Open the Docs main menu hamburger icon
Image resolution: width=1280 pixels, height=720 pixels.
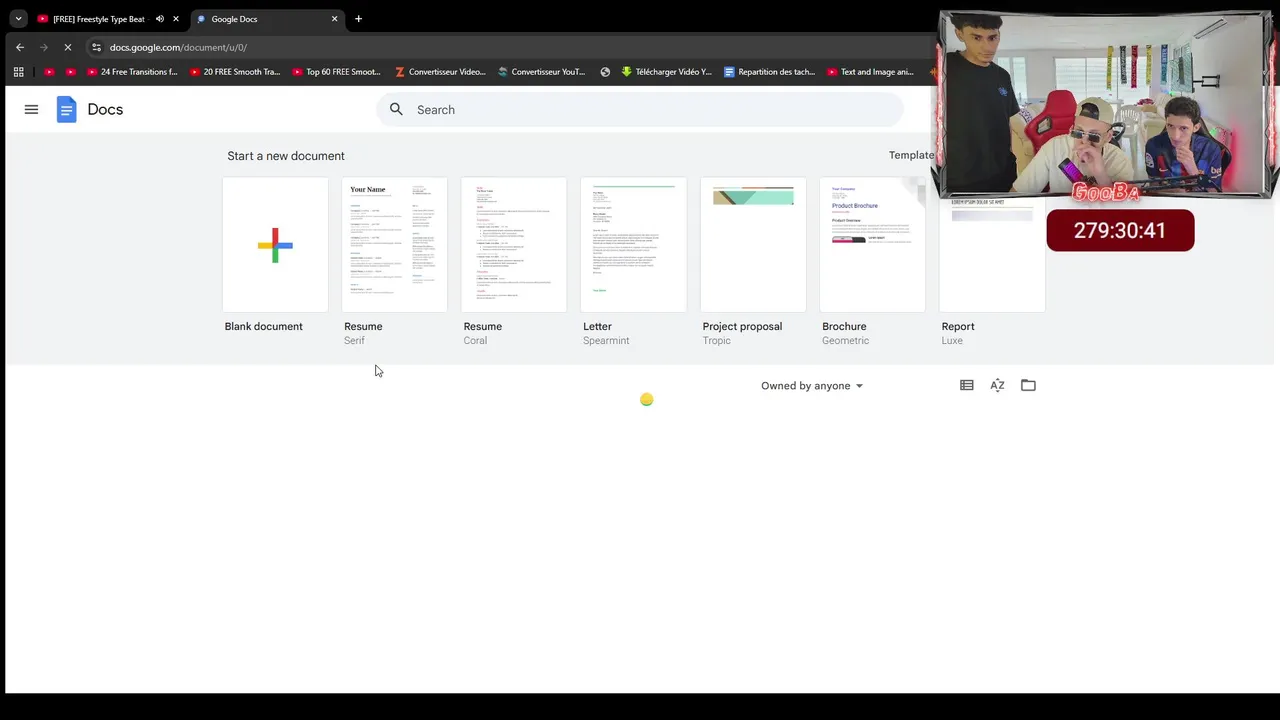(31, 110)
